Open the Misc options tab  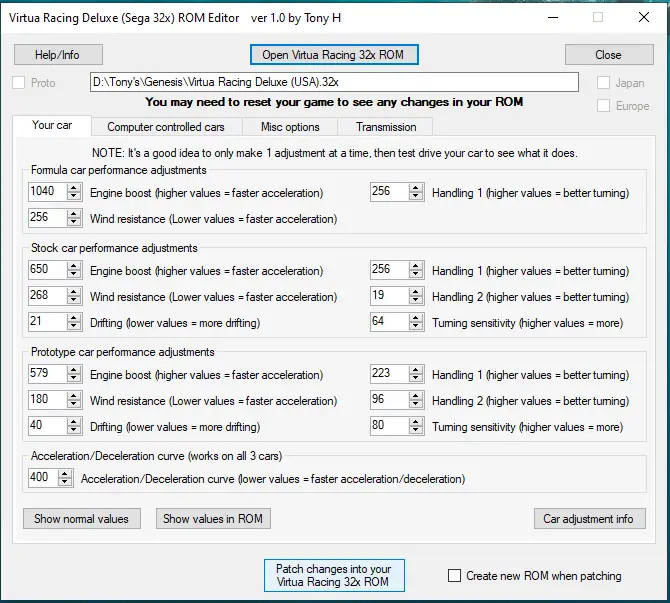290,127
